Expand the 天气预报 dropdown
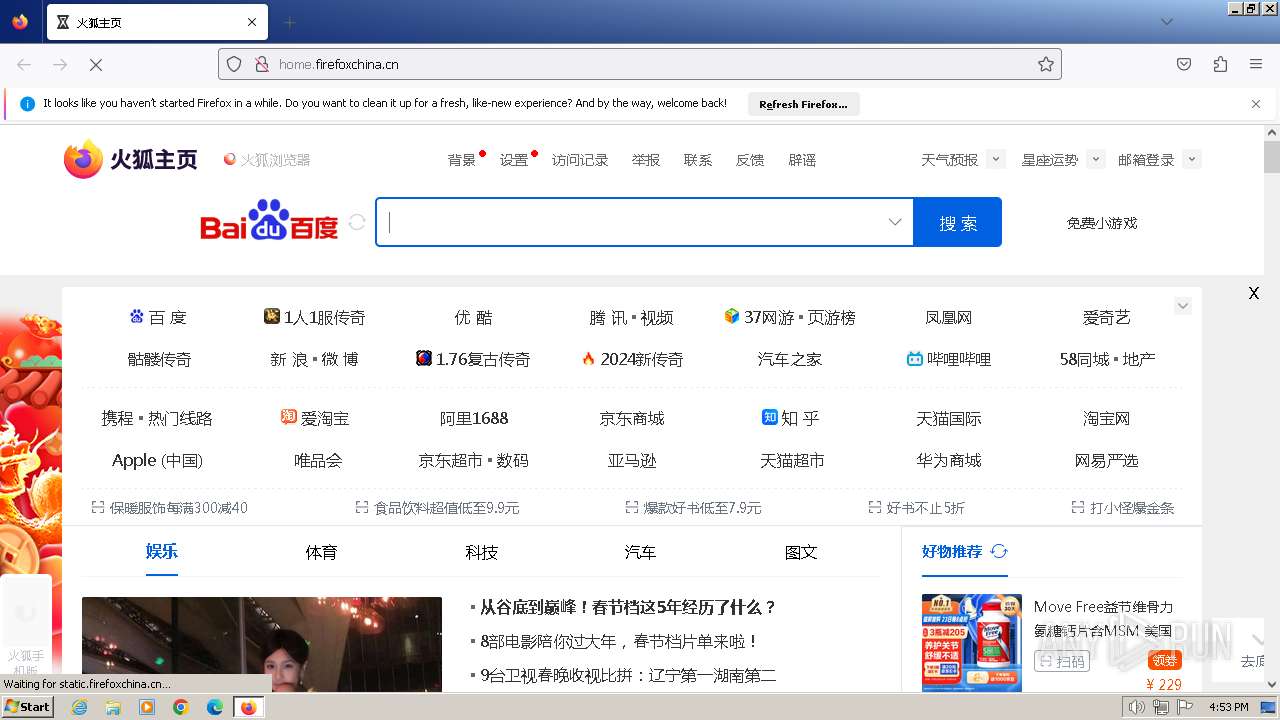Screen dimensions: 1280x720 [x=995, y=159]
